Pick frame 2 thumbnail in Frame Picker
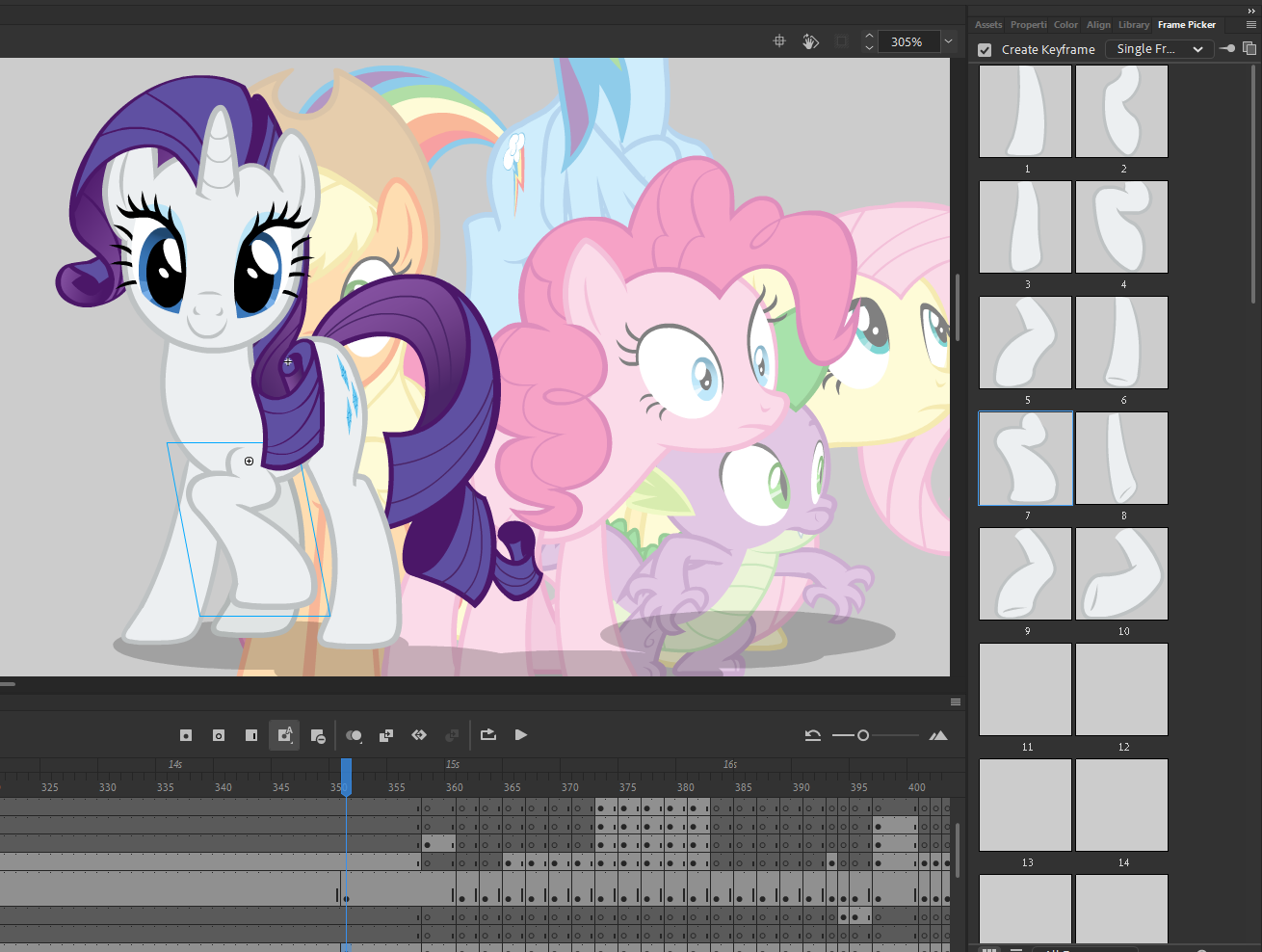The image size is (1262, 952). (x=1122, y=111)
